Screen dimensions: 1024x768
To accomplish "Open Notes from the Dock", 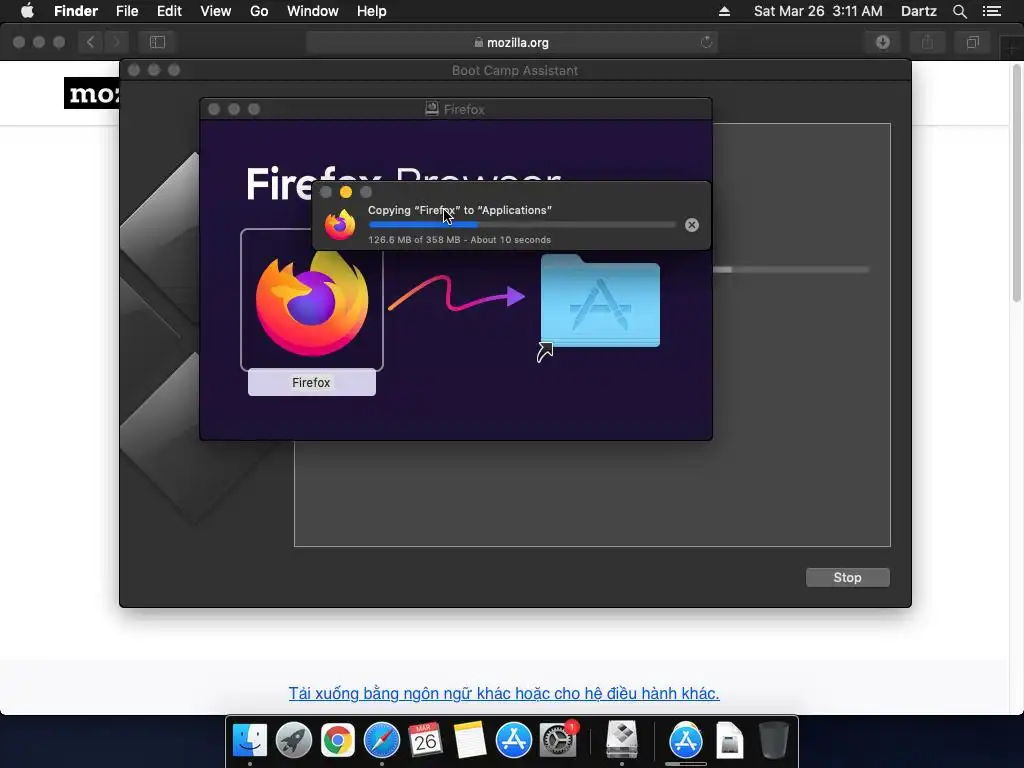I will point(470,741).
